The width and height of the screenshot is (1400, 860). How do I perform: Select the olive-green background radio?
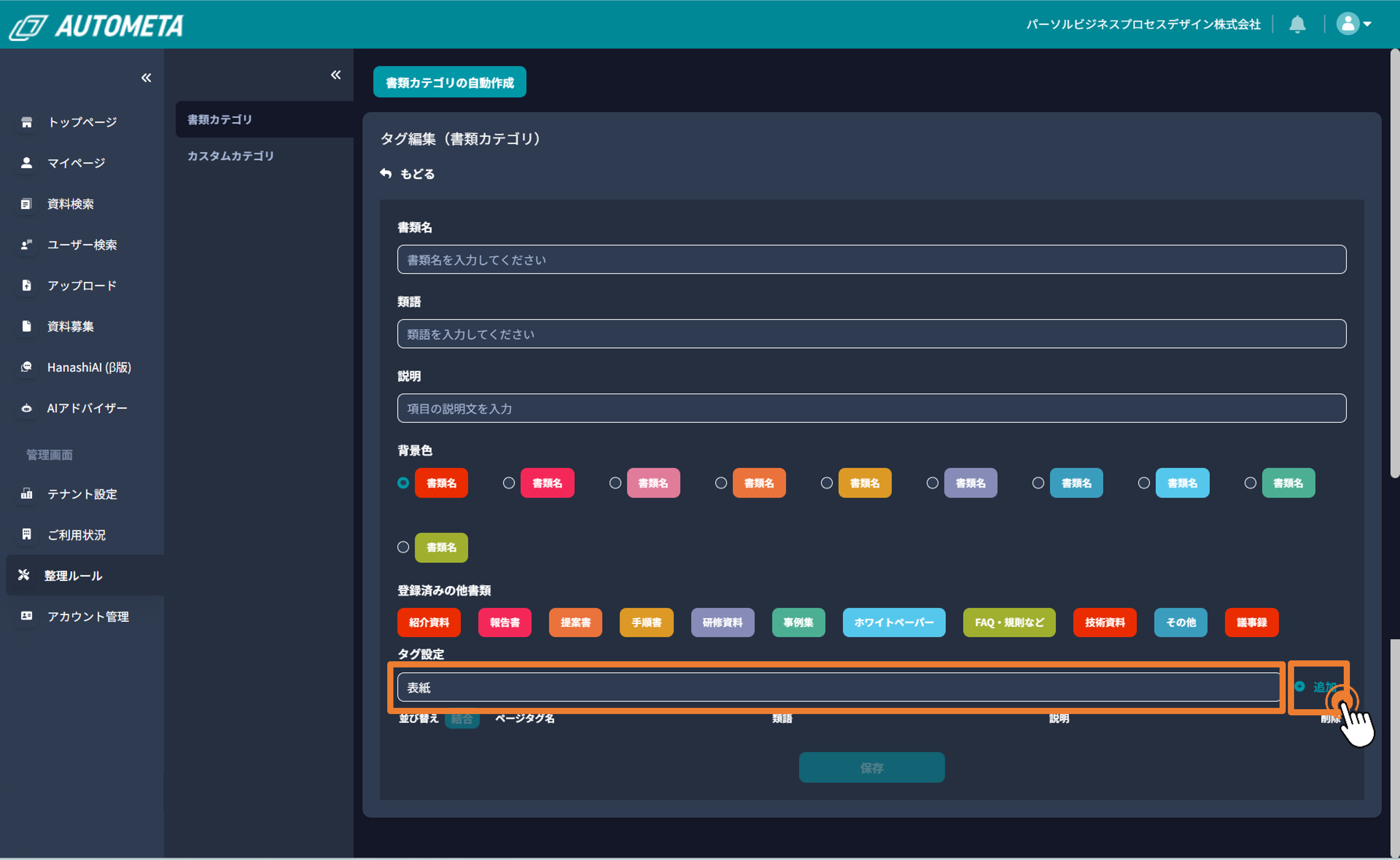[x=403, y=547]
